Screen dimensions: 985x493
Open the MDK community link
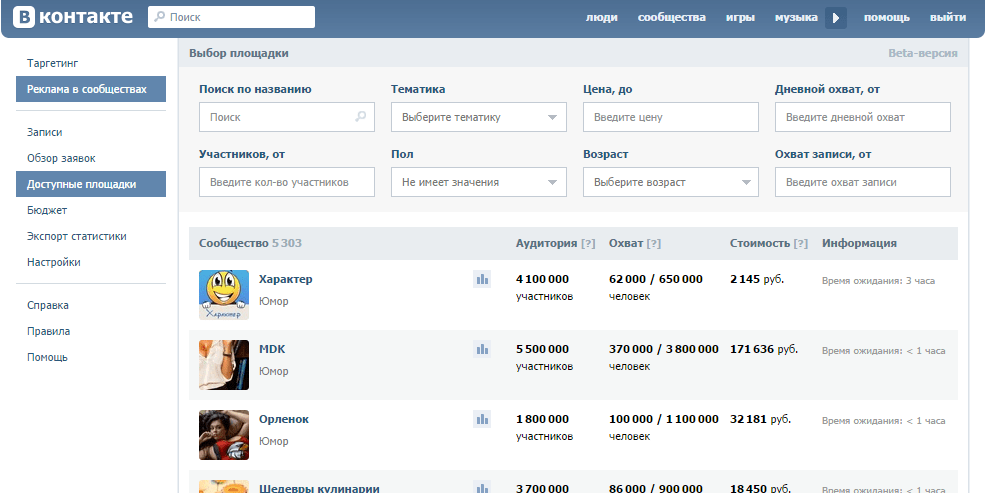pyautogui.click(x=272, y=349)
